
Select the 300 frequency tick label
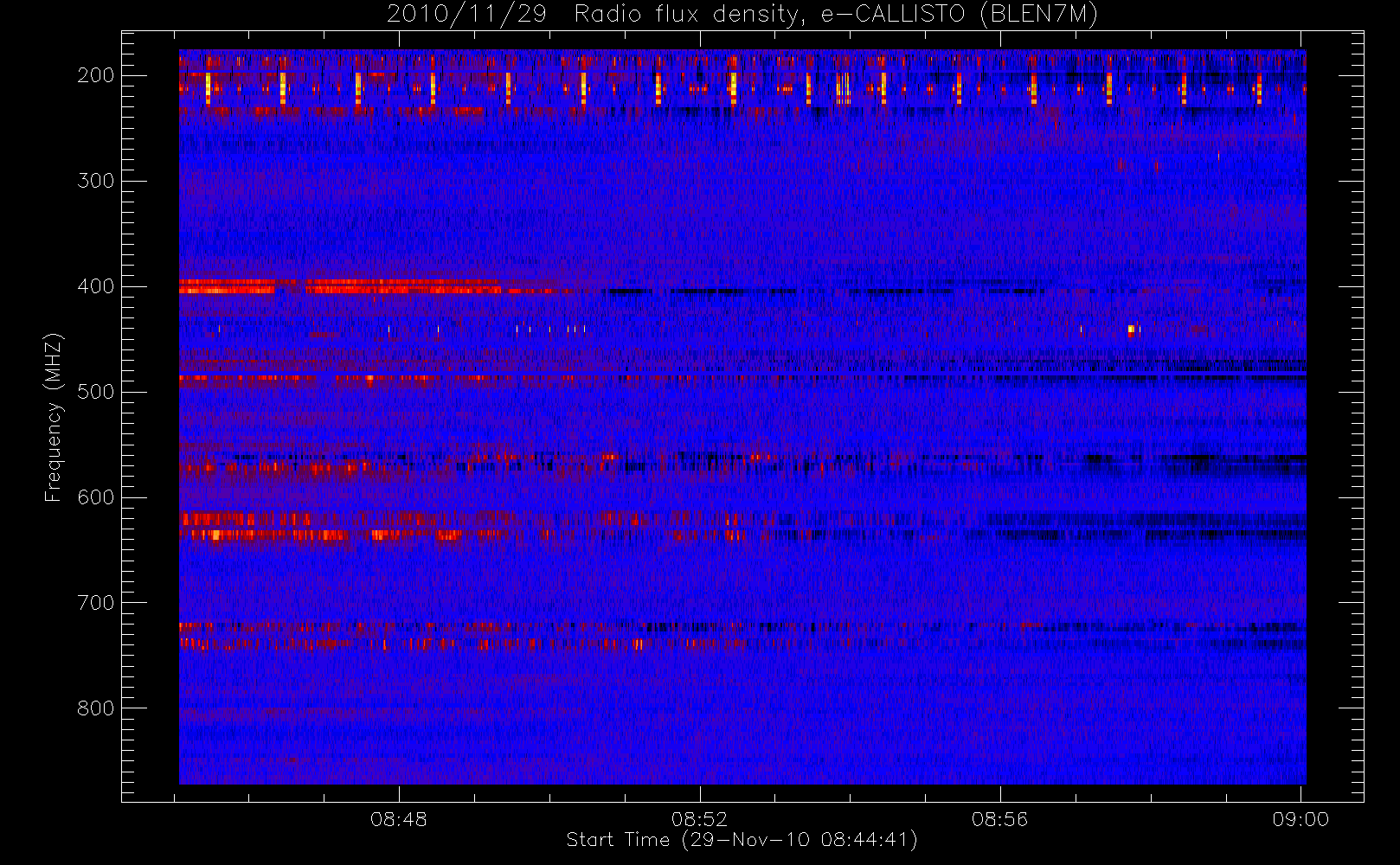coord(95,181)
